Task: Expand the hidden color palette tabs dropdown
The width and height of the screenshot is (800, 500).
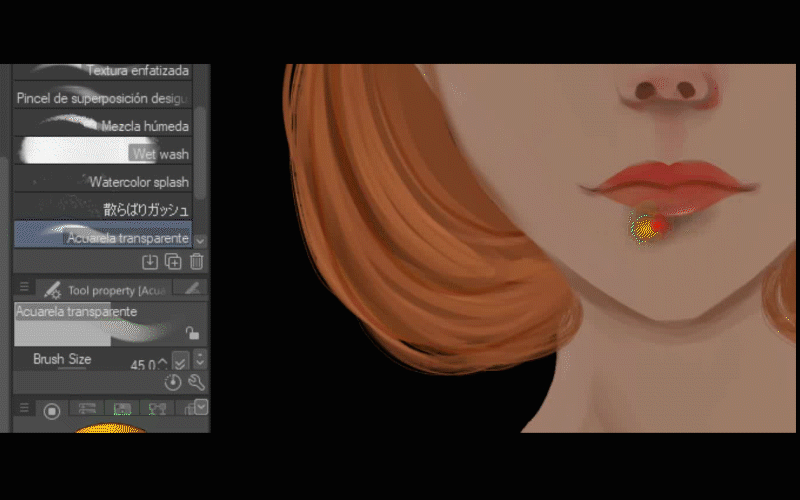Action: pos(201,407)
